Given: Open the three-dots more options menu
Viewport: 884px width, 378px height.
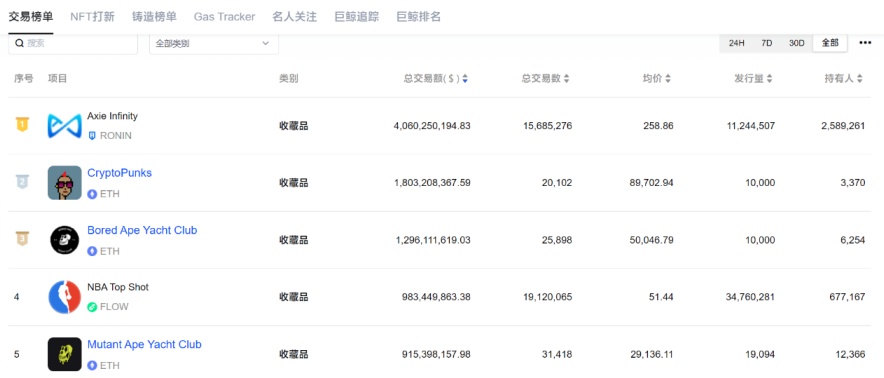Looking at the screenshot, I should coord(865,43).
